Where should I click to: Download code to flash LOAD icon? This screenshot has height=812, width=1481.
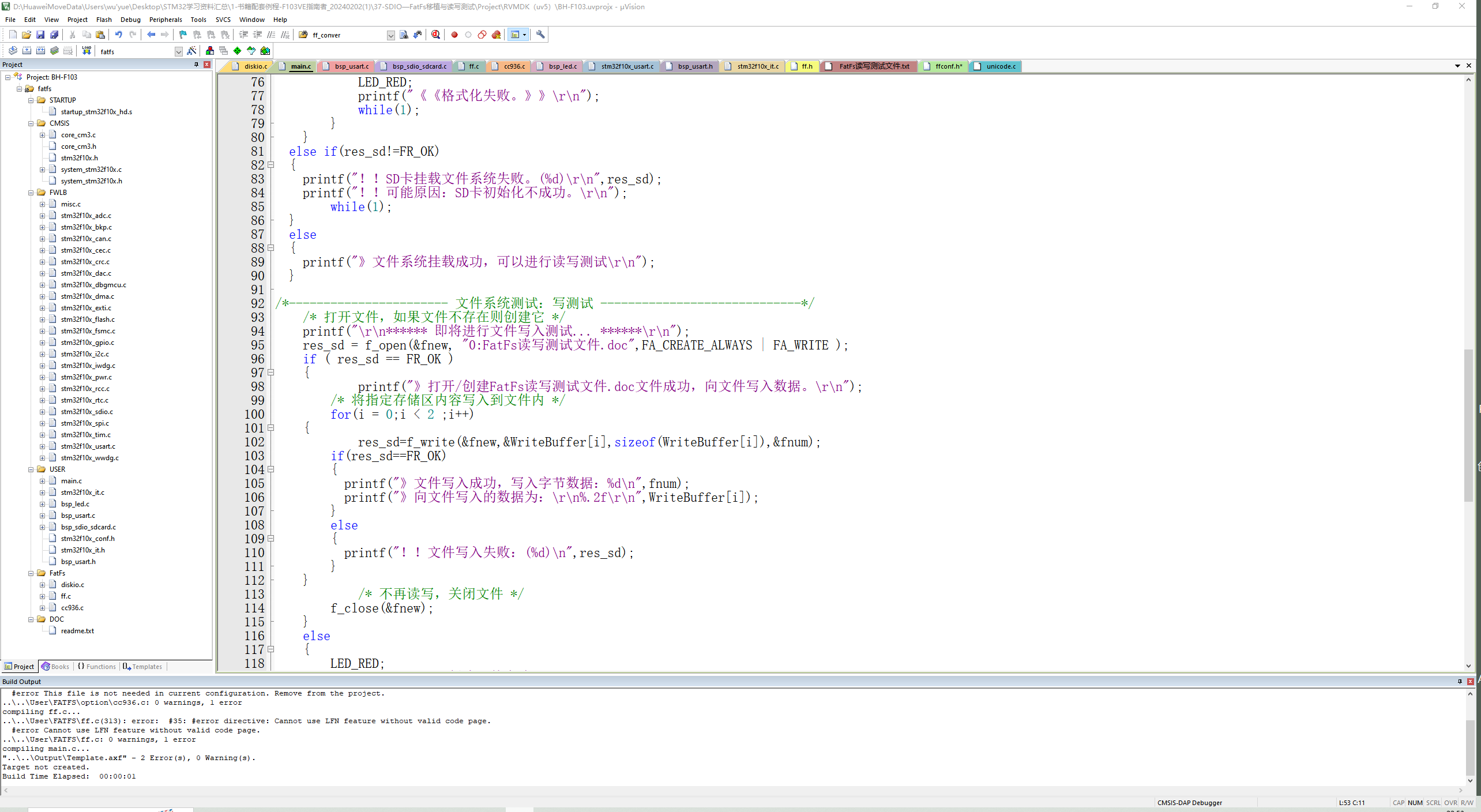pyautogui.click(x=87, y=51)
